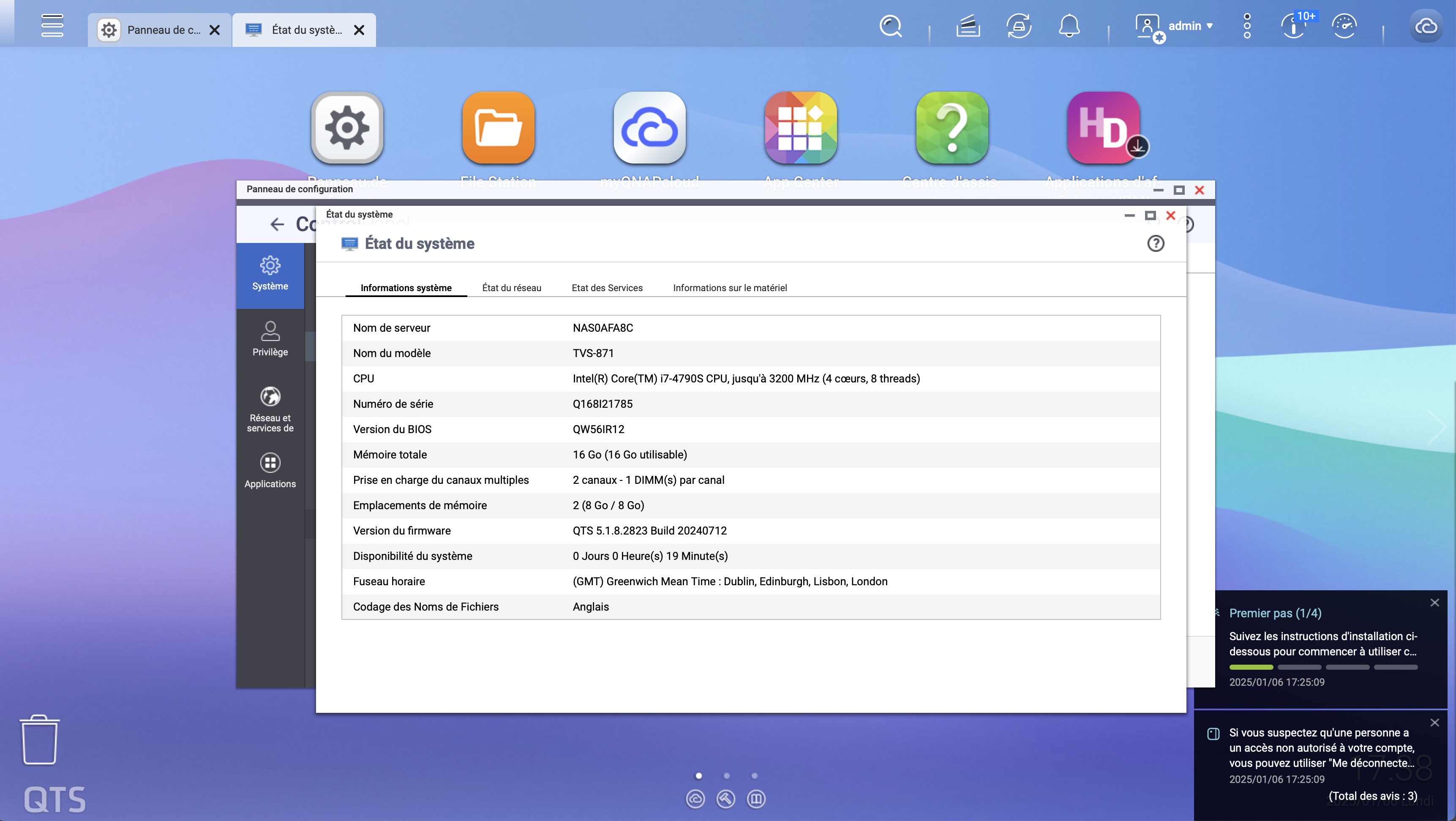Click back arrow in Control Panel window
Viewport: 1456px width, 821px height.
tap(277, 224)
